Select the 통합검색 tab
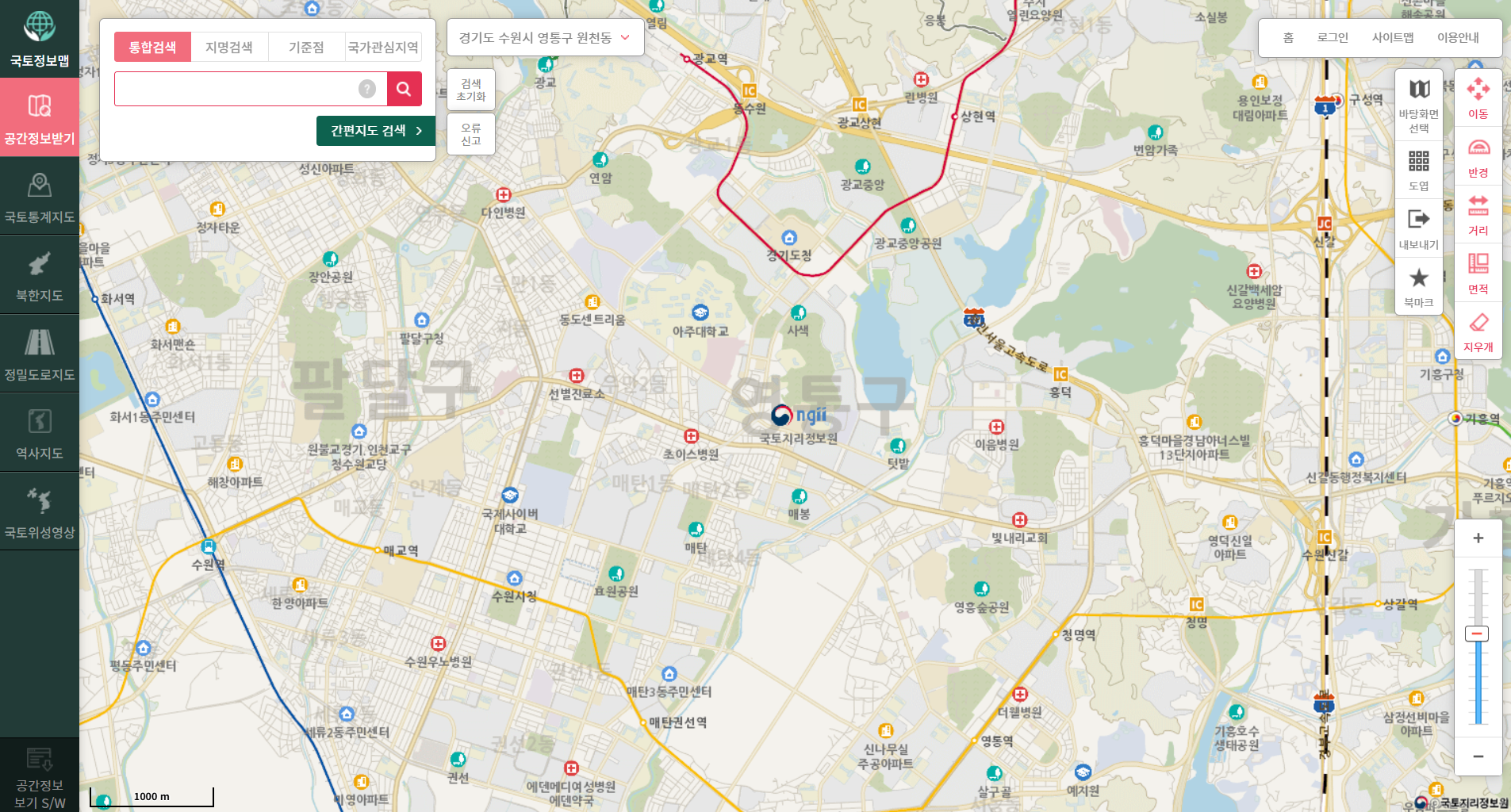The image size is (1511, 812). pos(152,47)
